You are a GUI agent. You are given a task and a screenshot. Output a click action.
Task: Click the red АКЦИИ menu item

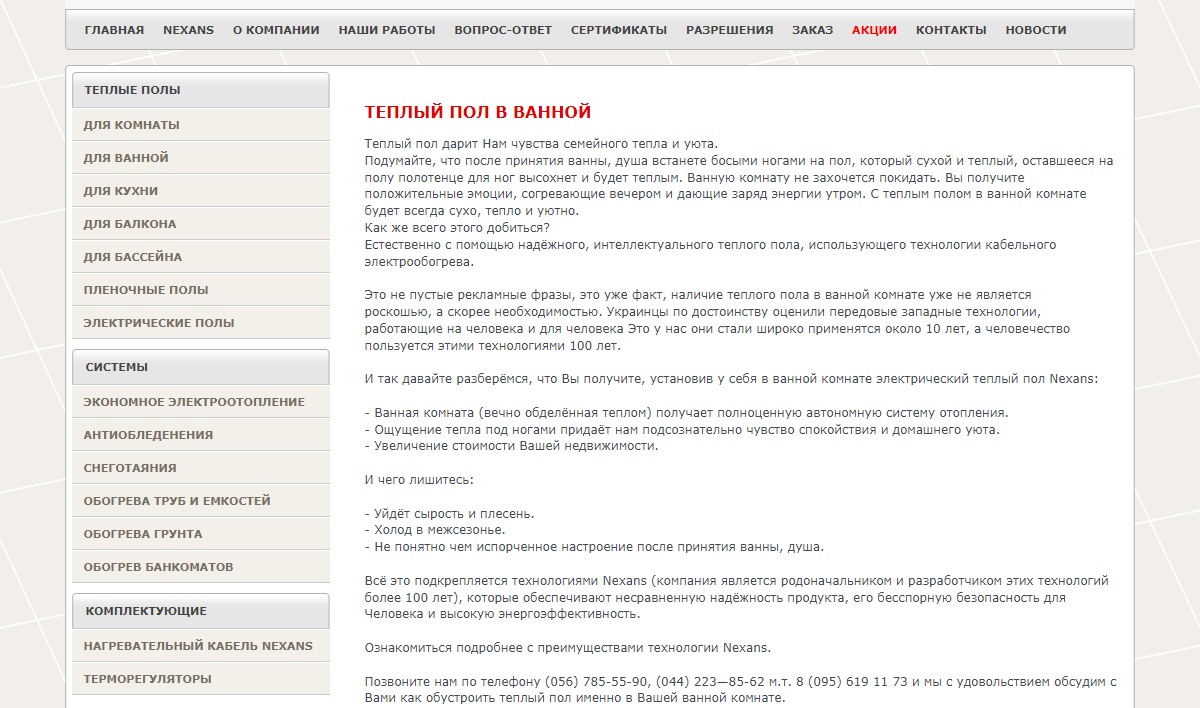[874, 30]
